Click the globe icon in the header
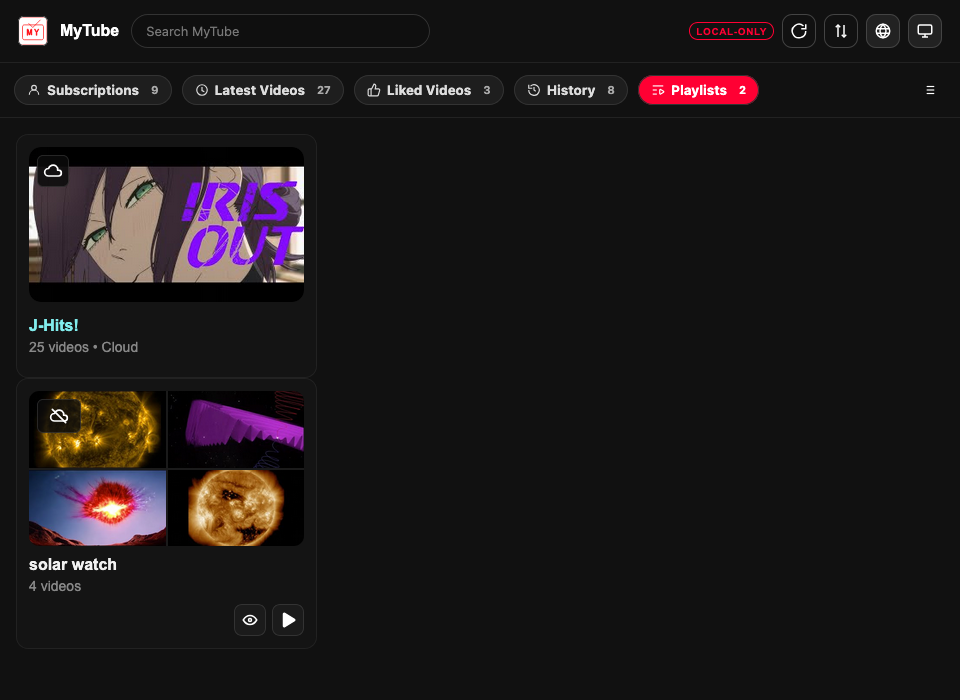Screen dimensions: 960x700 [883, 31]
